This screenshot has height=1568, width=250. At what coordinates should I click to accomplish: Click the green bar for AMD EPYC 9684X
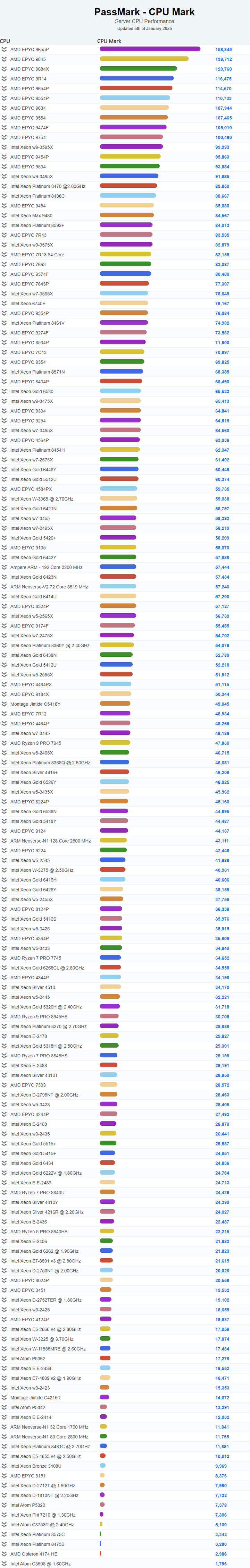point(138,69)
